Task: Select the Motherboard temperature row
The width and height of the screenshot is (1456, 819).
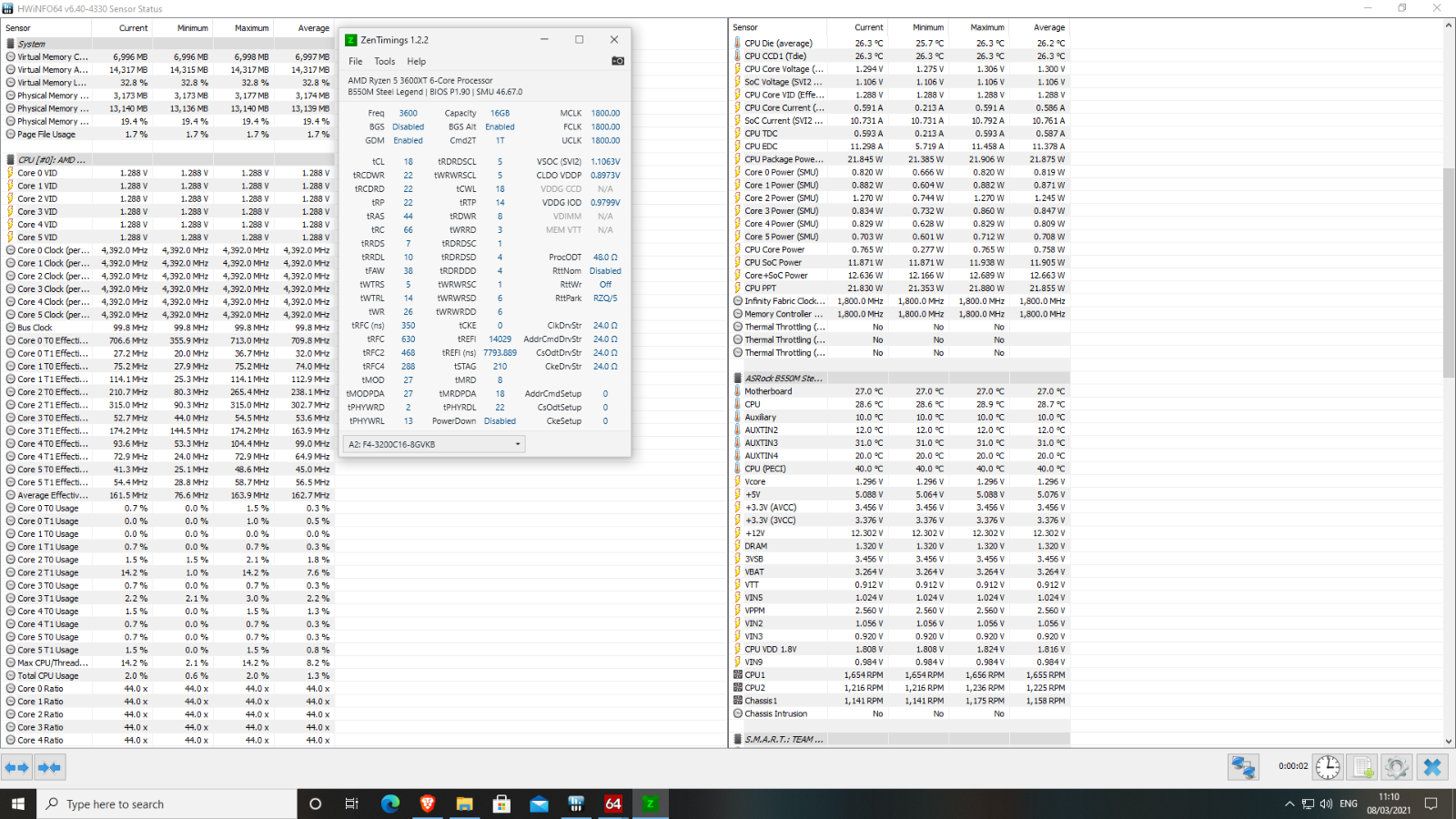Action: click(x=901, y=391)
